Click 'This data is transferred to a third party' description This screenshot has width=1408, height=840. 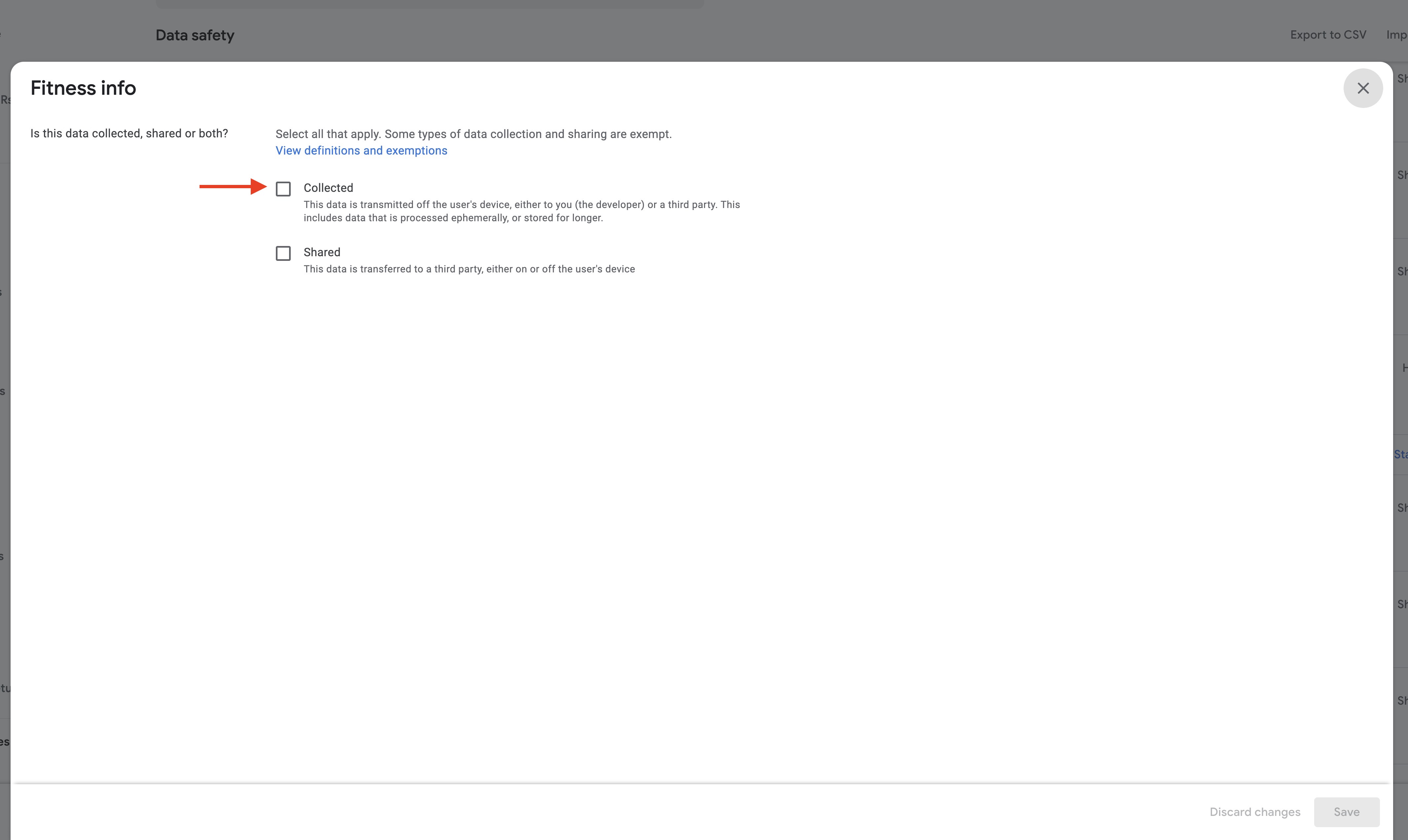pos(469,269)
